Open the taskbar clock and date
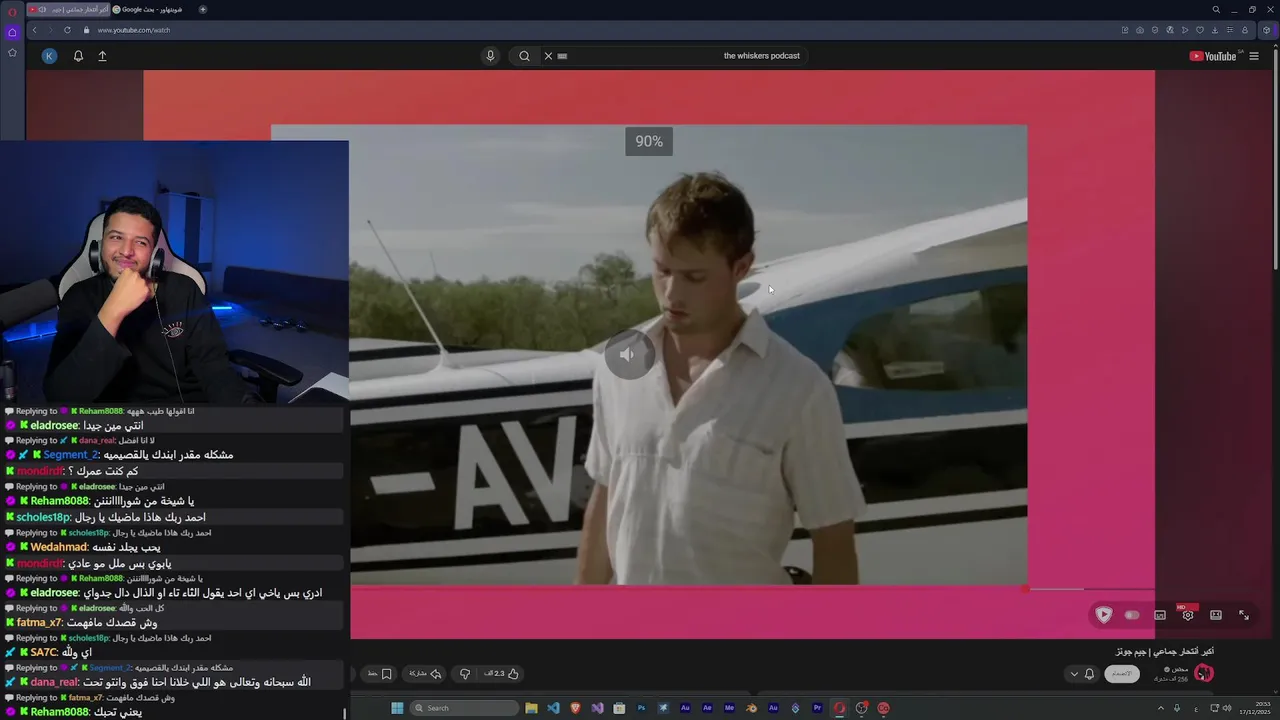 [1253, 708]
